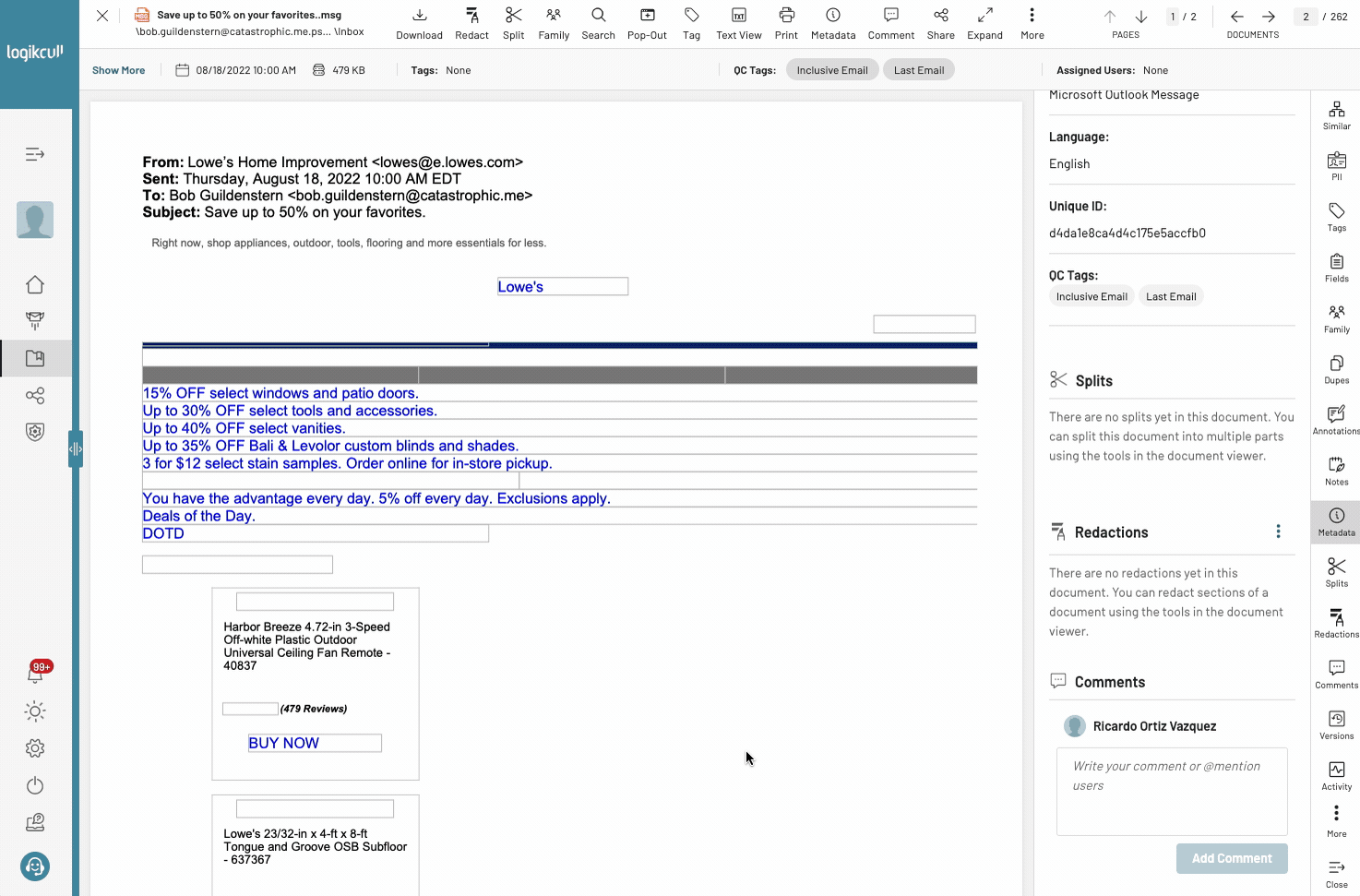Viewport: 1360px width, 896px height.
Task: Open the Splits panel in right sidebar
Action: pyautogui.click(x=1336, y=572)
